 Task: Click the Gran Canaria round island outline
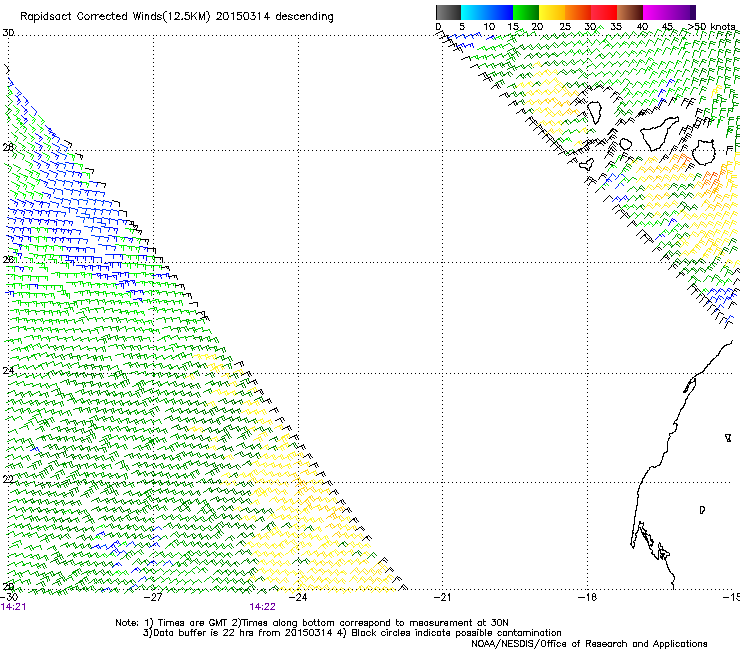(x=704, y=152)
